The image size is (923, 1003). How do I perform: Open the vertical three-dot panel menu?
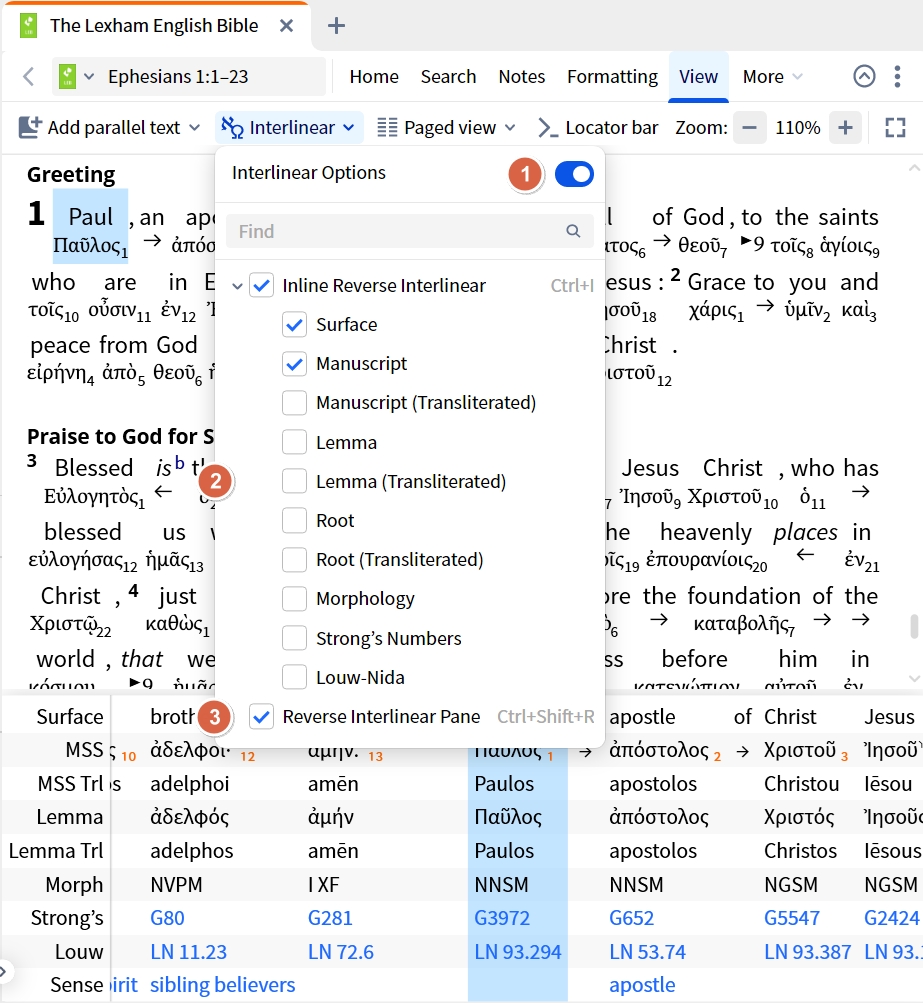897,77
